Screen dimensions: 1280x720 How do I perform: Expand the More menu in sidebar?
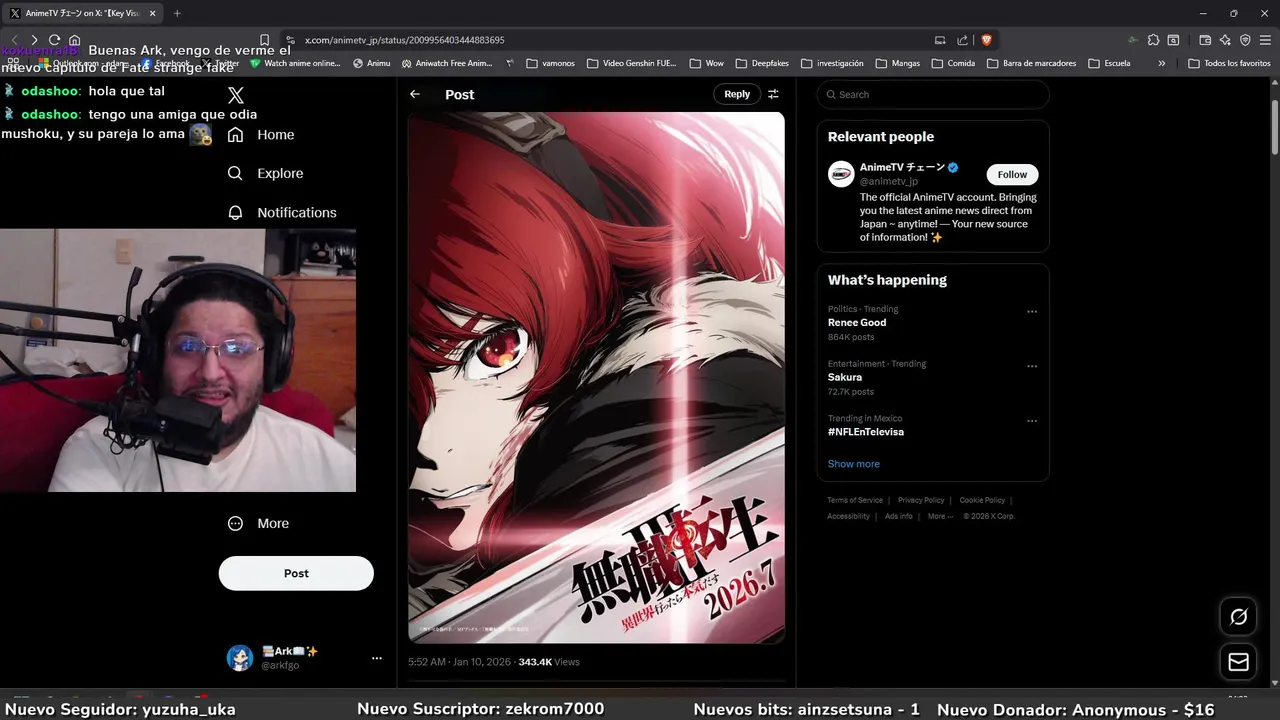[258, 523]
